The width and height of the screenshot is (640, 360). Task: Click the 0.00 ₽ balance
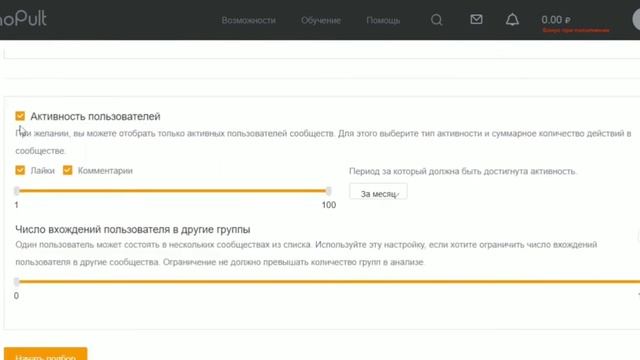click(556, 20)
